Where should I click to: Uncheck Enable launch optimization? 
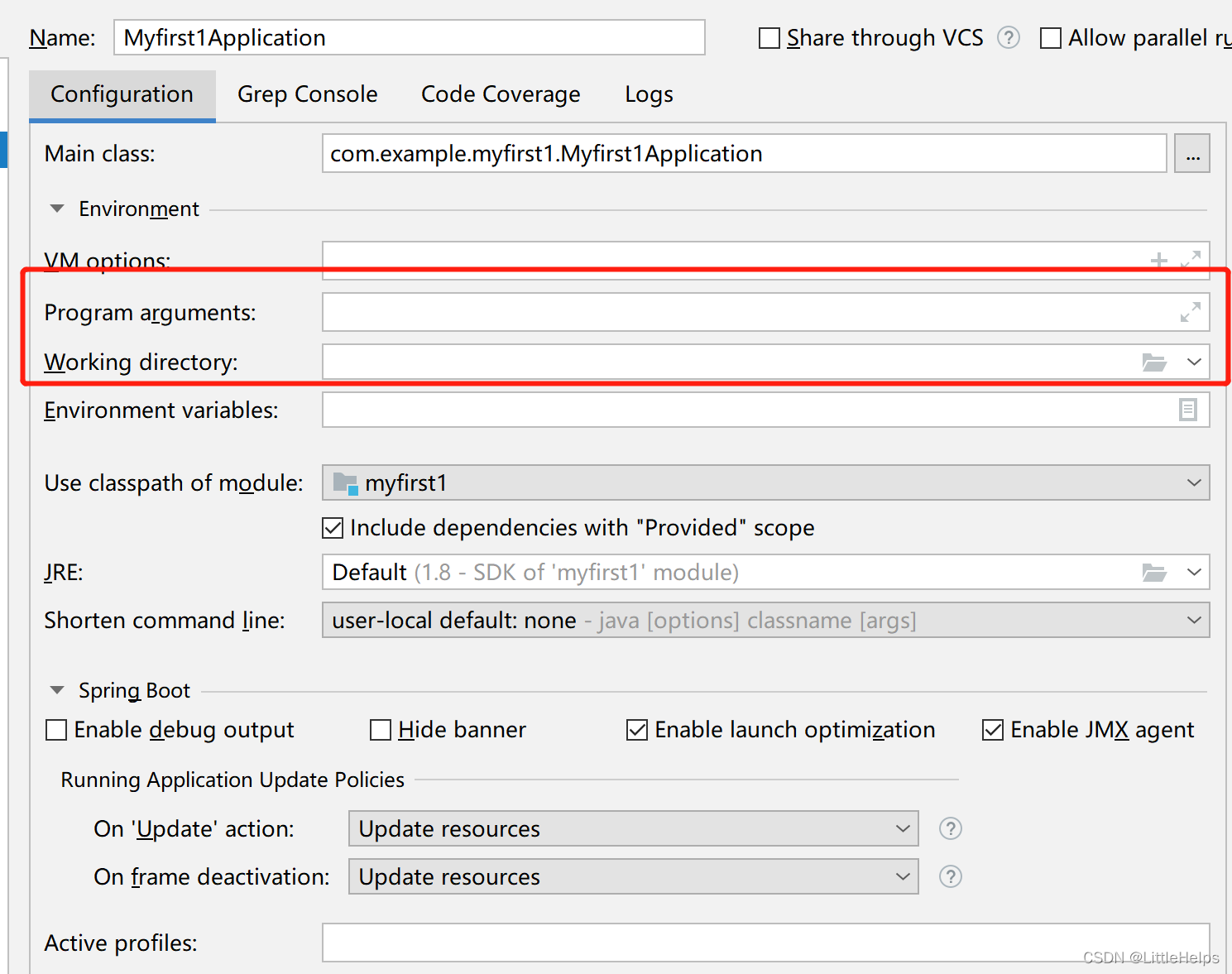(x=636, y=730)
